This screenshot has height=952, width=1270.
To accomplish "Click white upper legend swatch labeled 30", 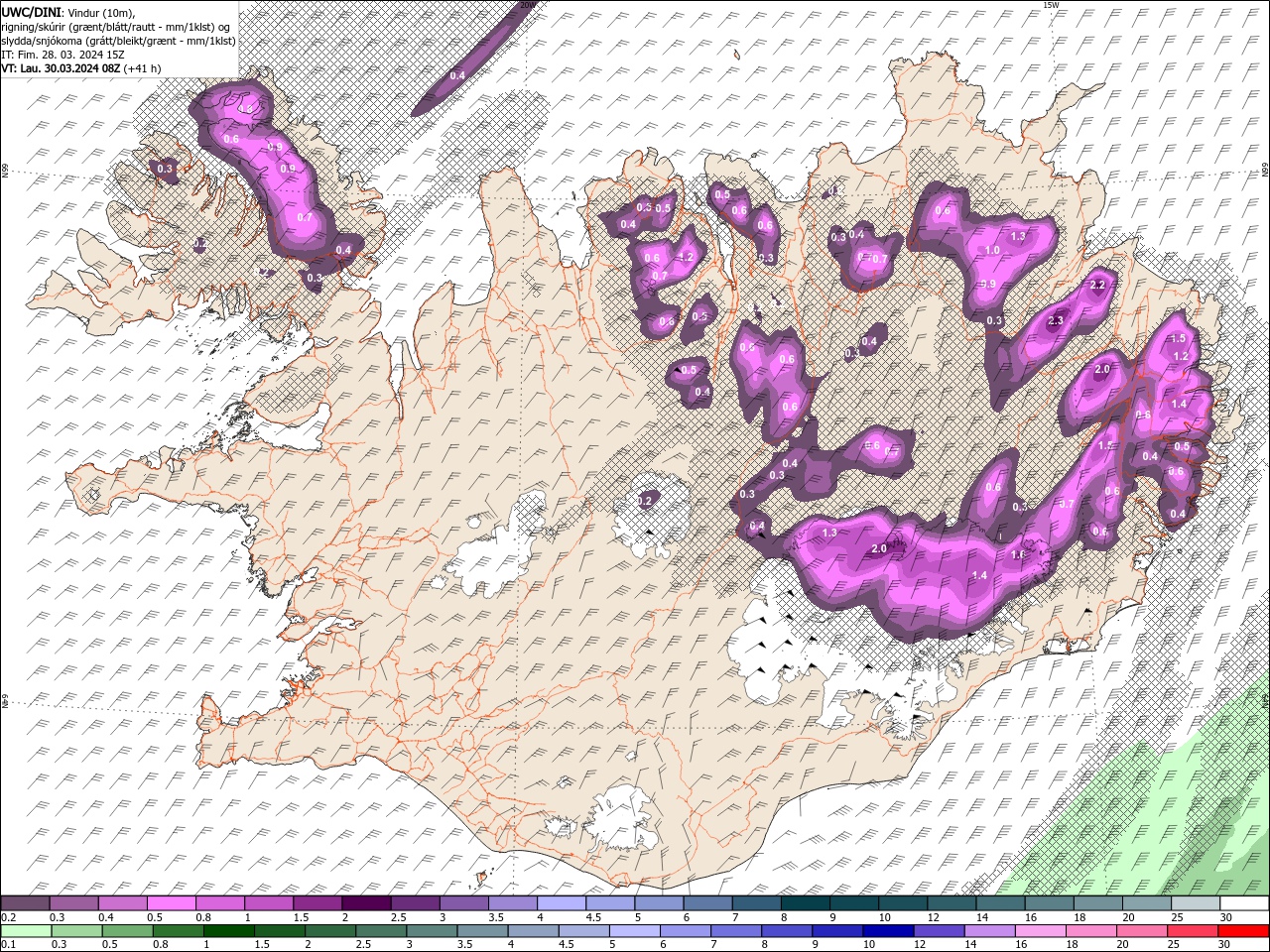I will [1244, 903].
